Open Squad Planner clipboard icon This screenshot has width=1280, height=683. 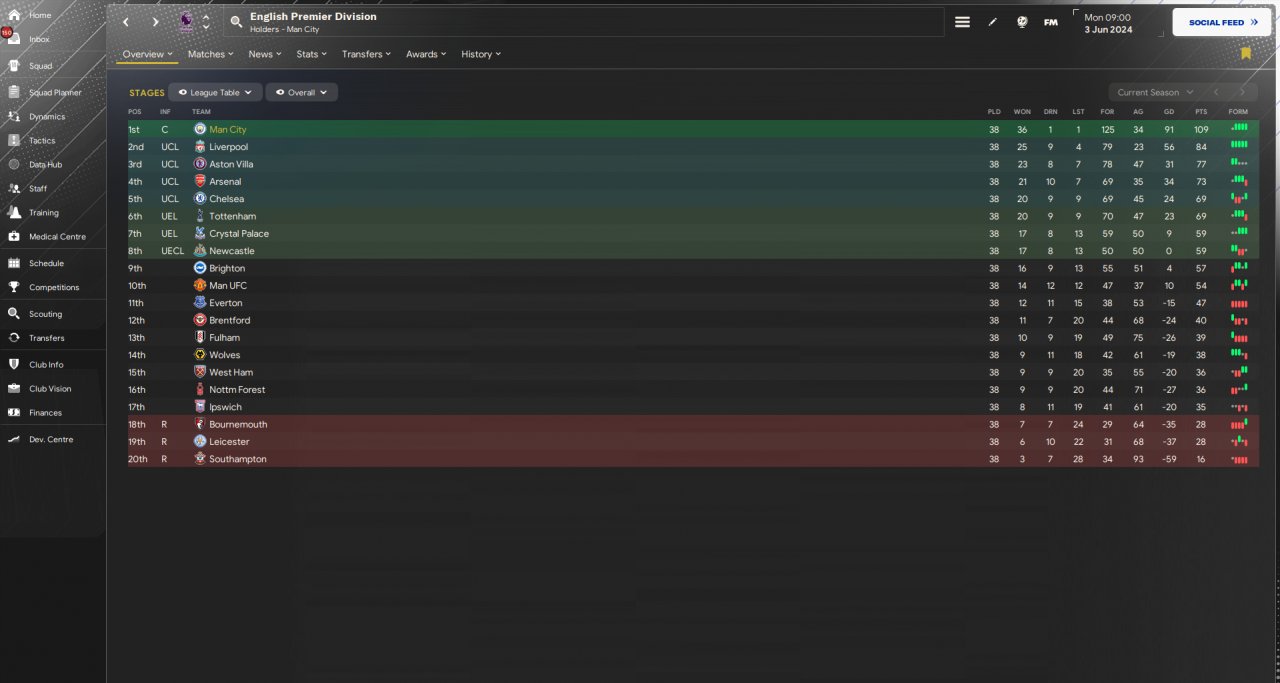click(13, 92)
